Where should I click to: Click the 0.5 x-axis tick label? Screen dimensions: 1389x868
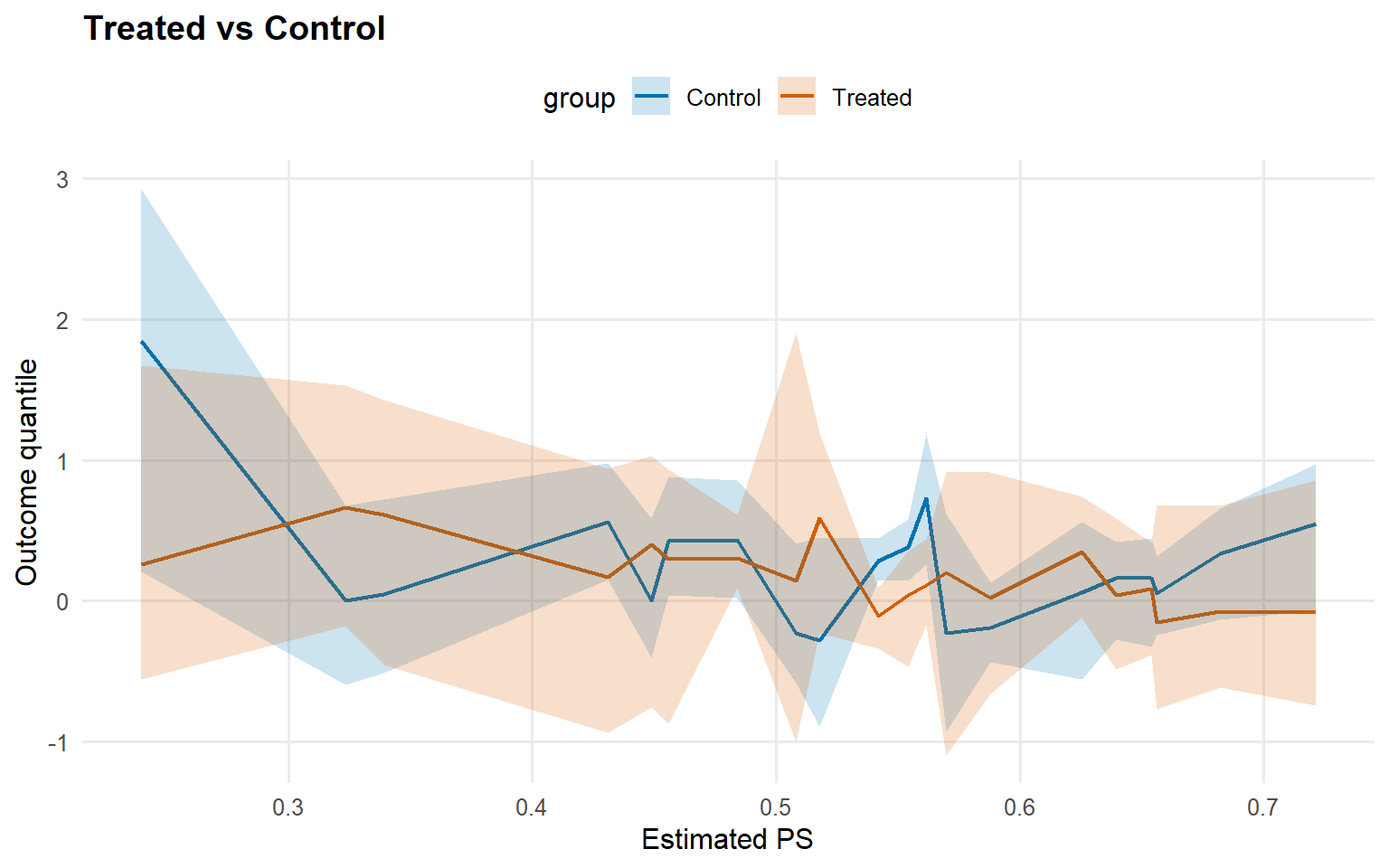(776, 807)
